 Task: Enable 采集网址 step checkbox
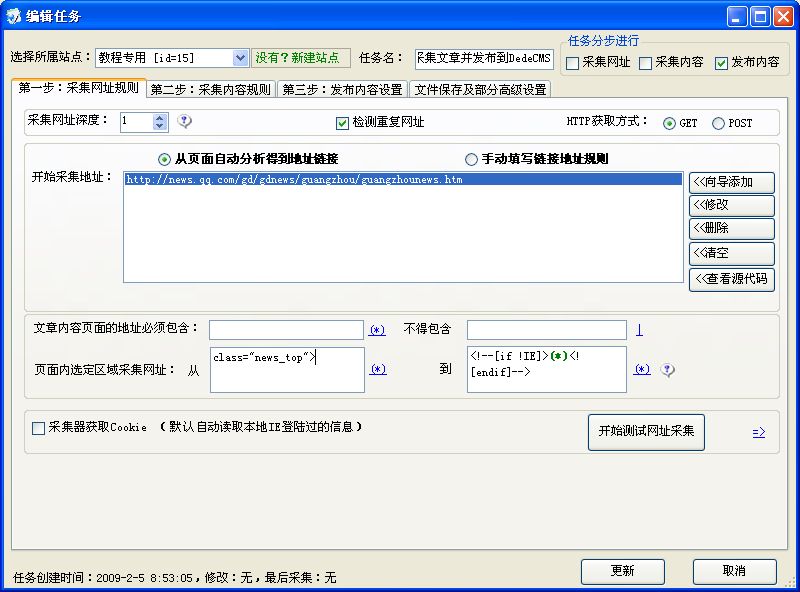(x=572, y=63)
